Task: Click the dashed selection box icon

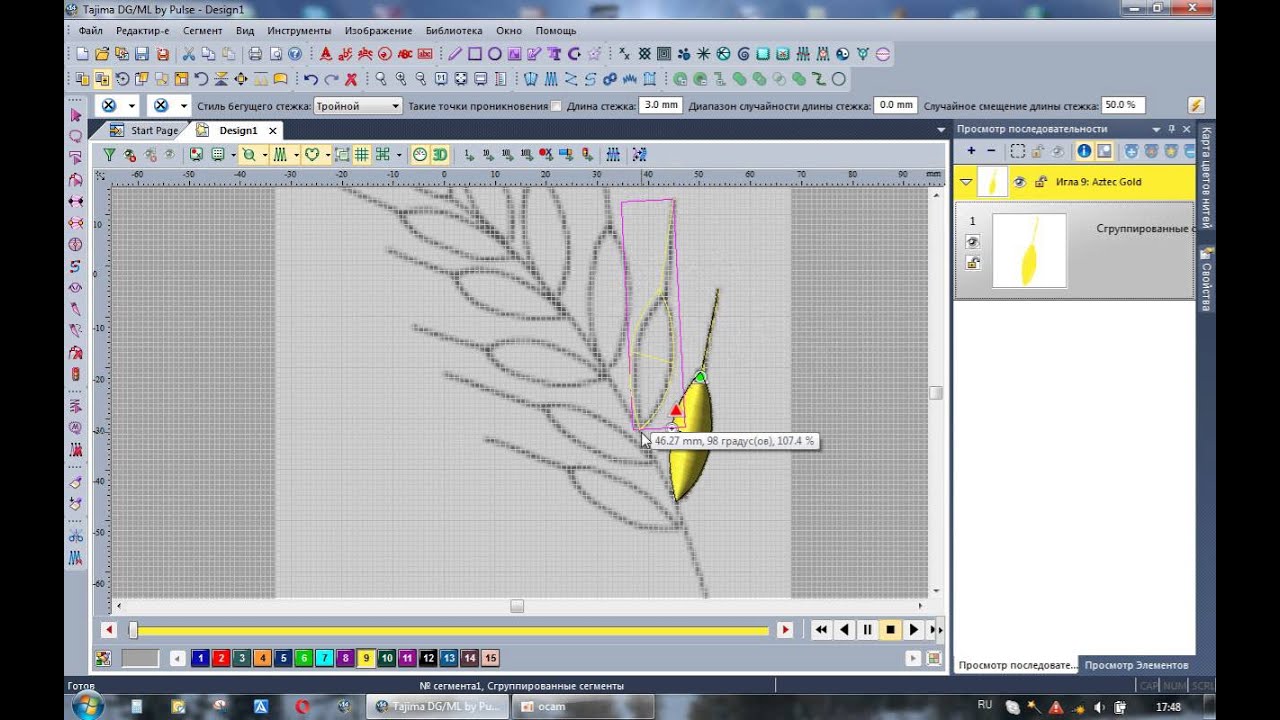Action: 1017,151
